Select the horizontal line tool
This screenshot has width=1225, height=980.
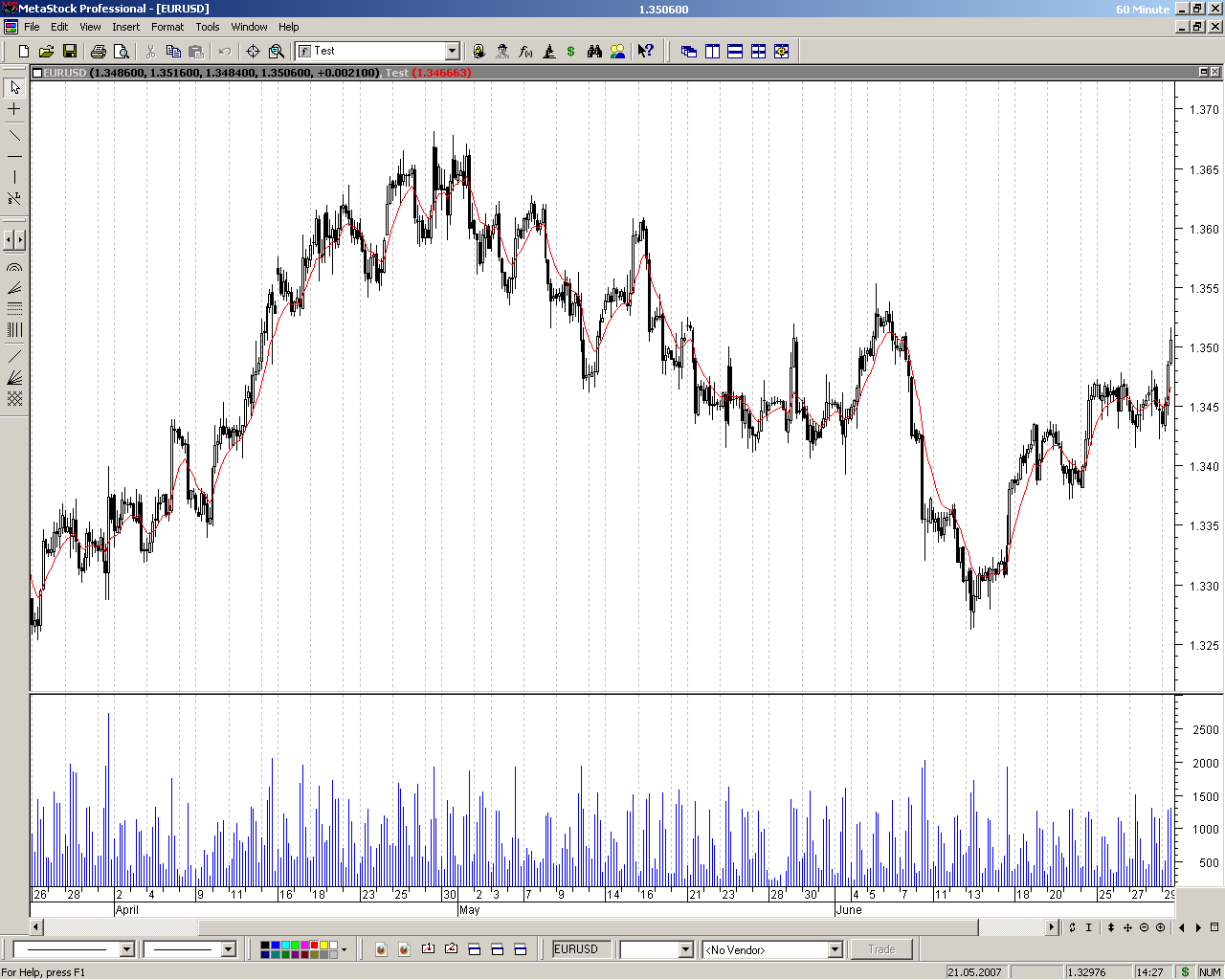[x=14, y=156]
